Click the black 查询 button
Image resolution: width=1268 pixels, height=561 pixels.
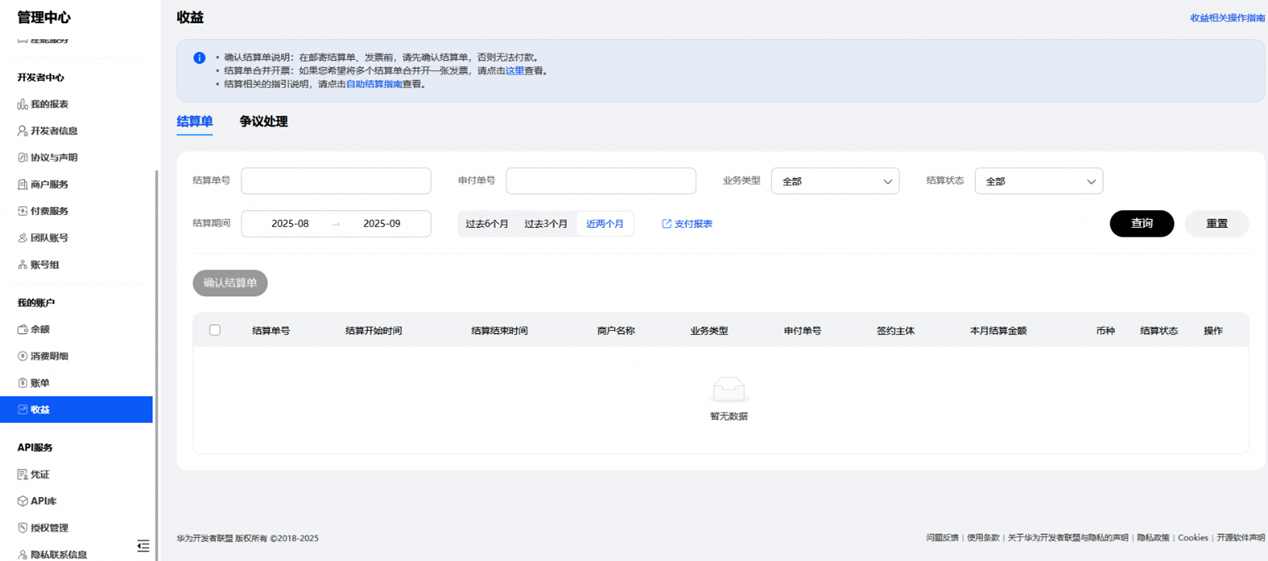1141,224
